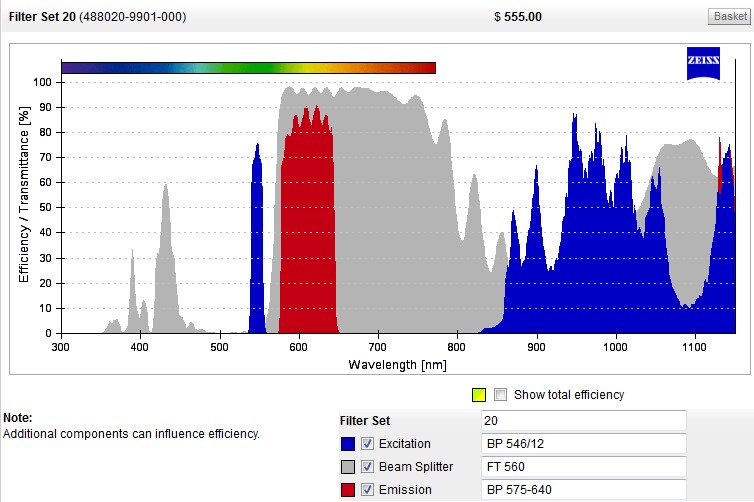Click the Excitation field BP 546/12
The image size is (754, 502).
tap(583, 443)
